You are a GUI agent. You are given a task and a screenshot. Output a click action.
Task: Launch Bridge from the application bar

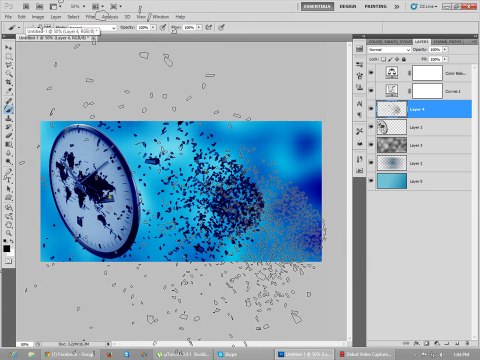coord(26,6)
